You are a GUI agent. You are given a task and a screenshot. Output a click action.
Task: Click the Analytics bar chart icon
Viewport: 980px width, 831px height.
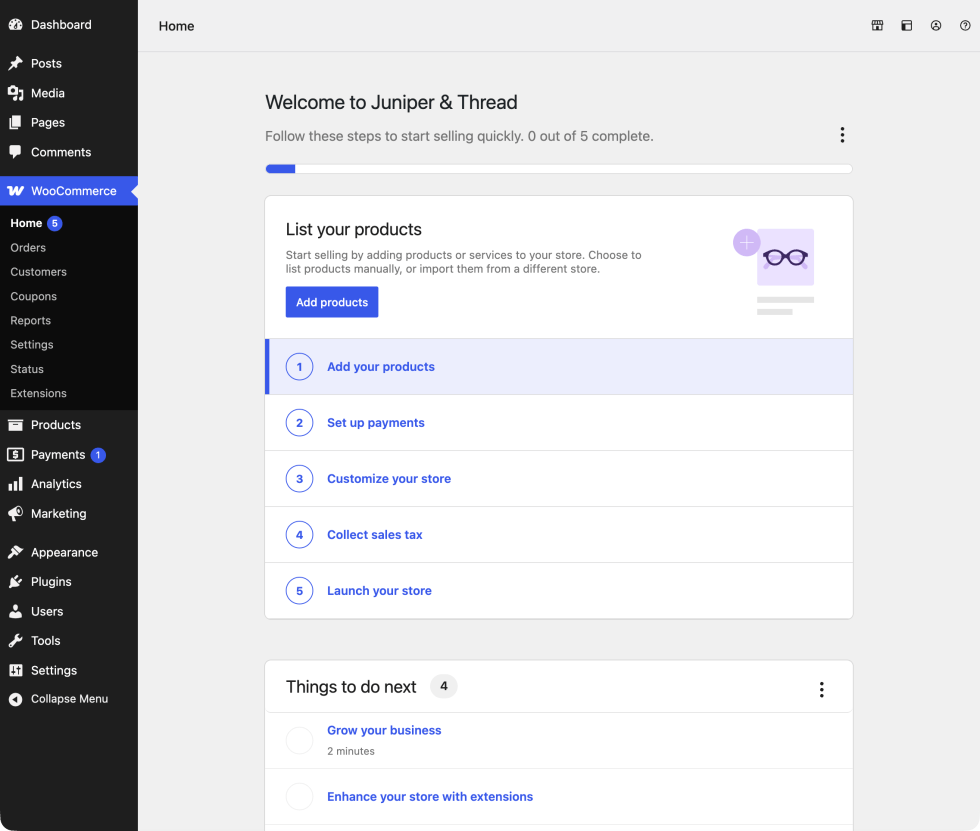click(x=16, y=484)
